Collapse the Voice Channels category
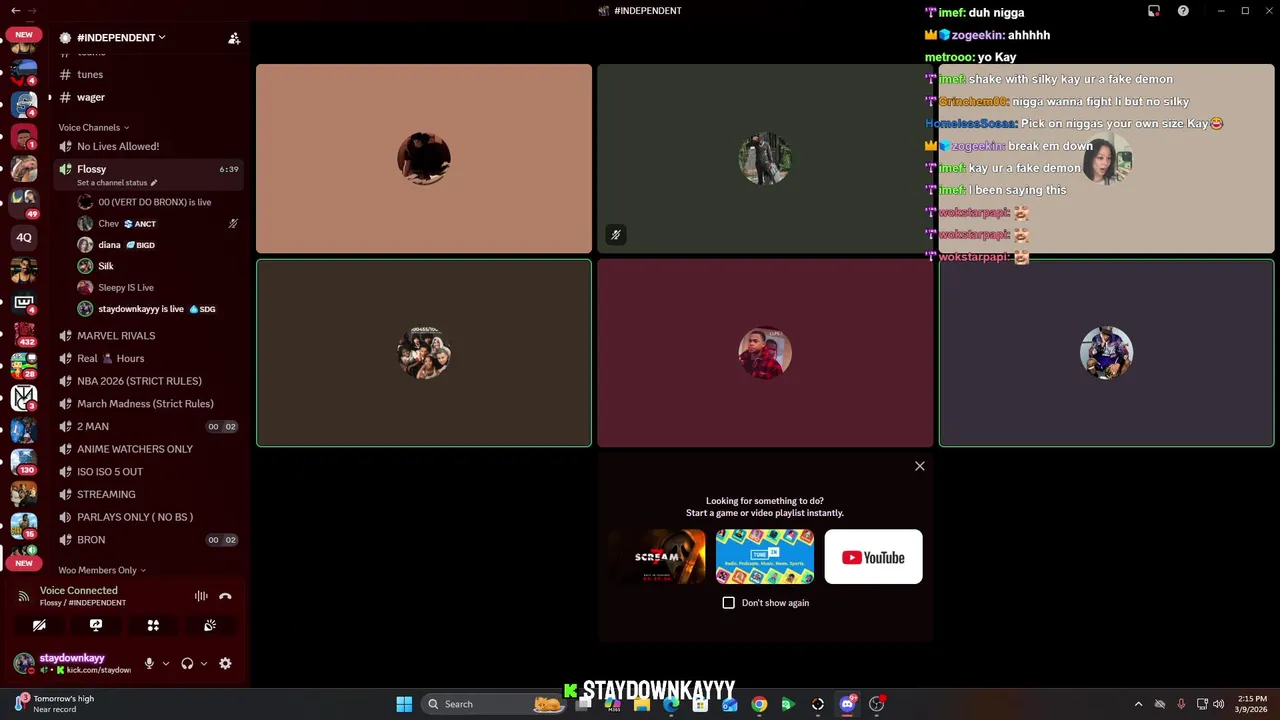Image resolution: width=1280 pixels, height=720 pixels. pyautogui.click(x=94, y=127)
